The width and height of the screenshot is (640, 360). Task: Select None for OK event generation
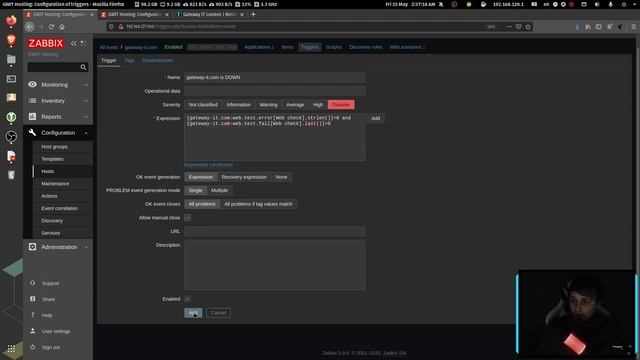(x=281, y=177)
